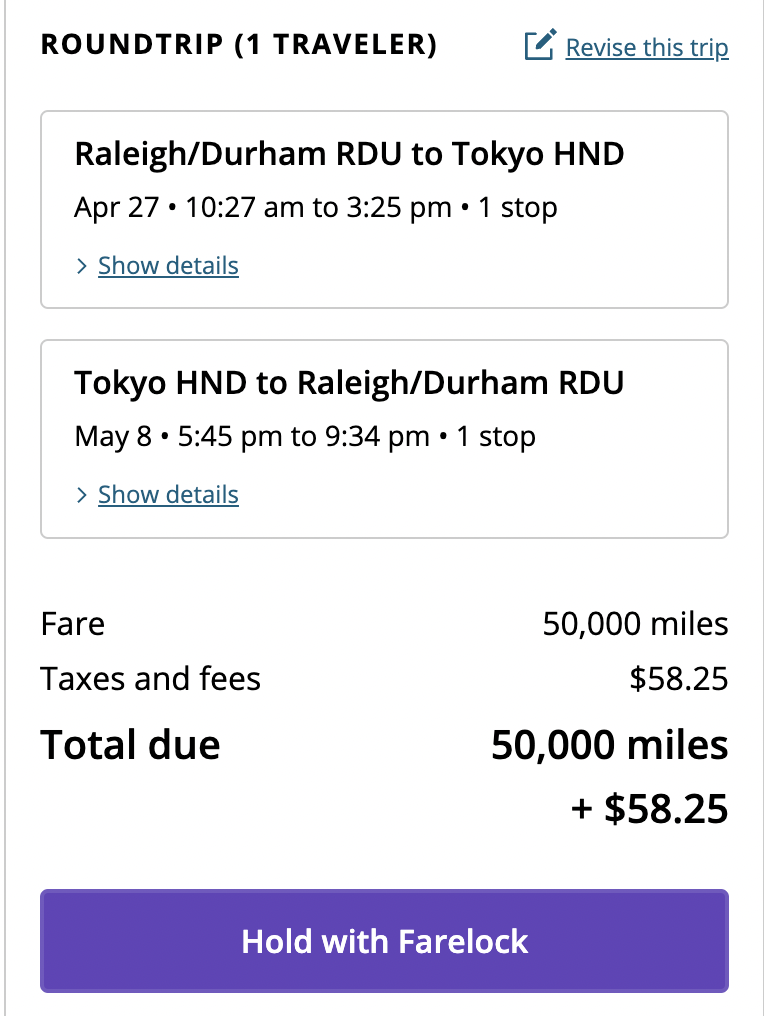Click the bold + $58.25 total amount

point(649,809)
